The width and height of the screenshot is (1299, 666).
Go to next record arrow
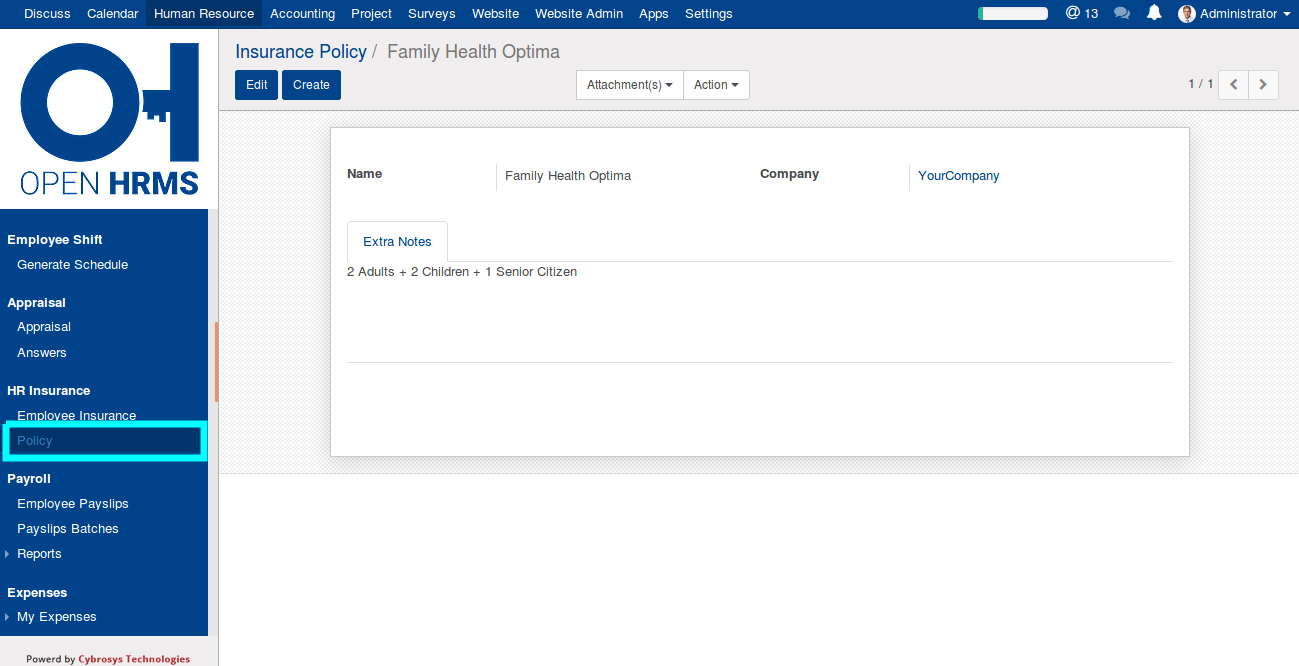pos(1264,85)
